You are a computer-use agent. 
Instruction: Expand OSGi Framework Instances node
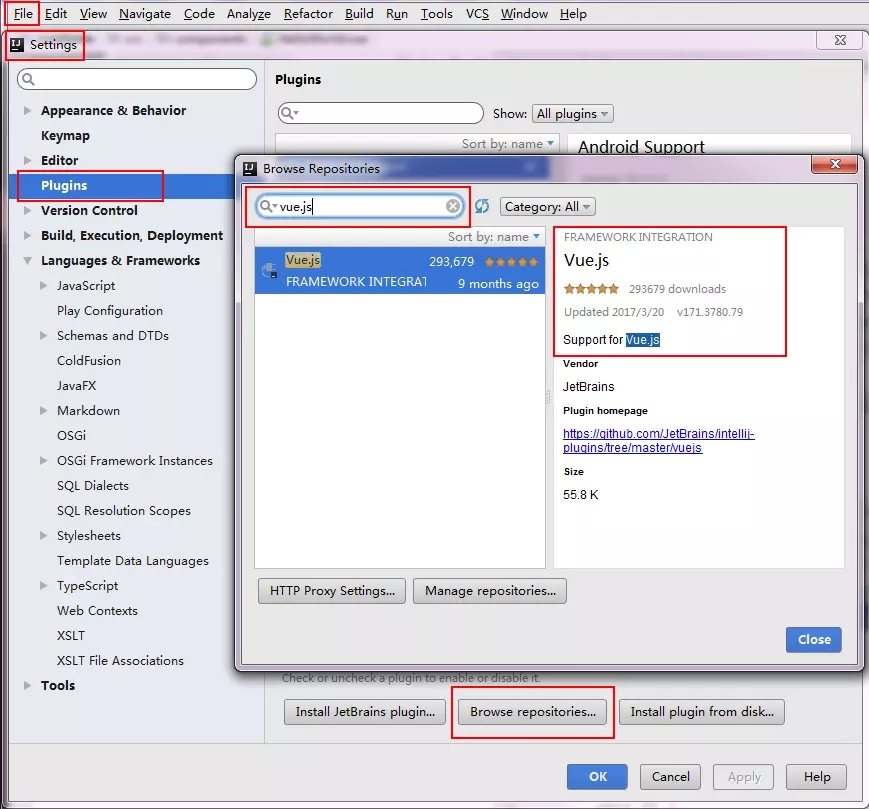pyautogui.click(x=43, y=460)
